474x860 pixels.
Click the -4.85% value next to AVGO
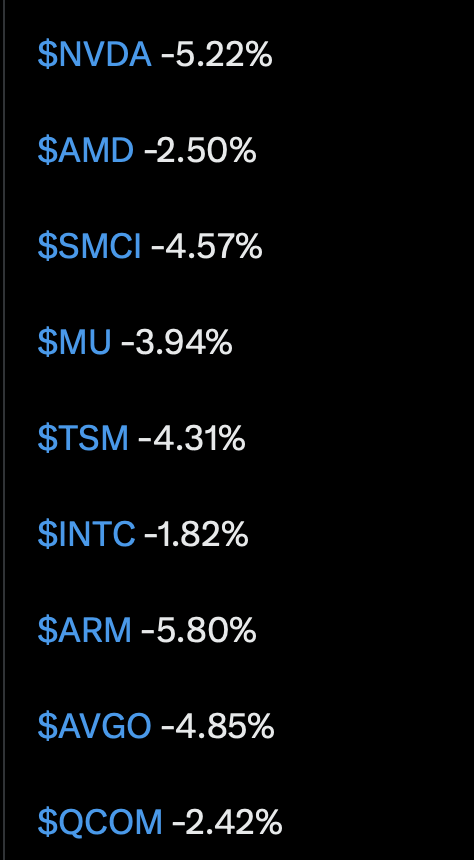click(217, 726)
